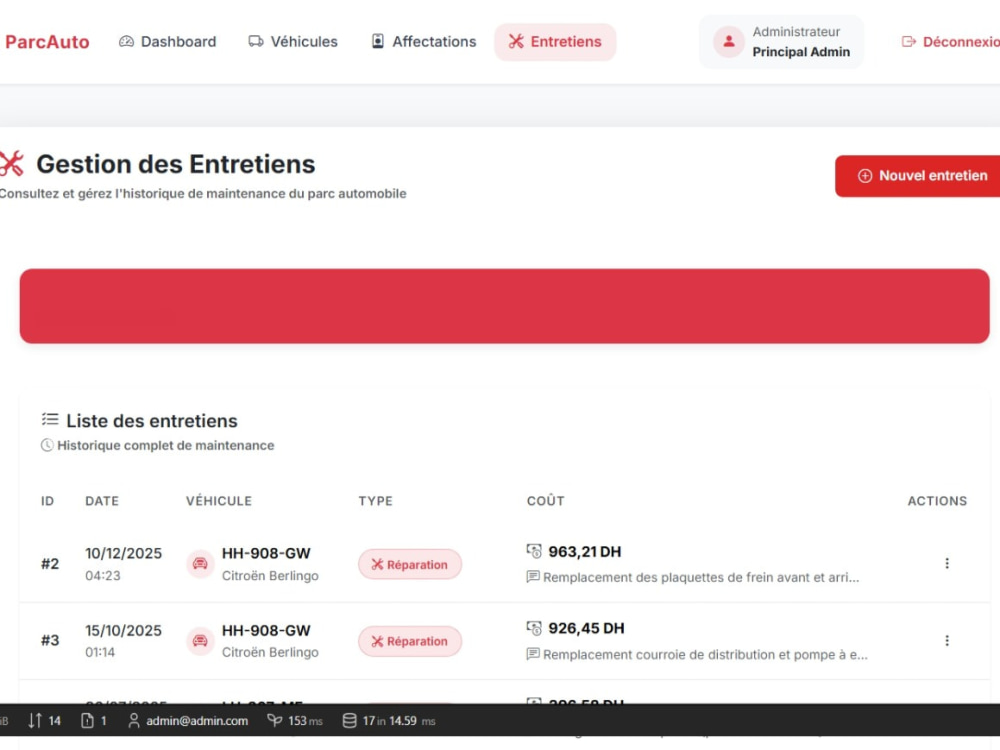
Task: Click the COÛT column header
Action: 545,501
